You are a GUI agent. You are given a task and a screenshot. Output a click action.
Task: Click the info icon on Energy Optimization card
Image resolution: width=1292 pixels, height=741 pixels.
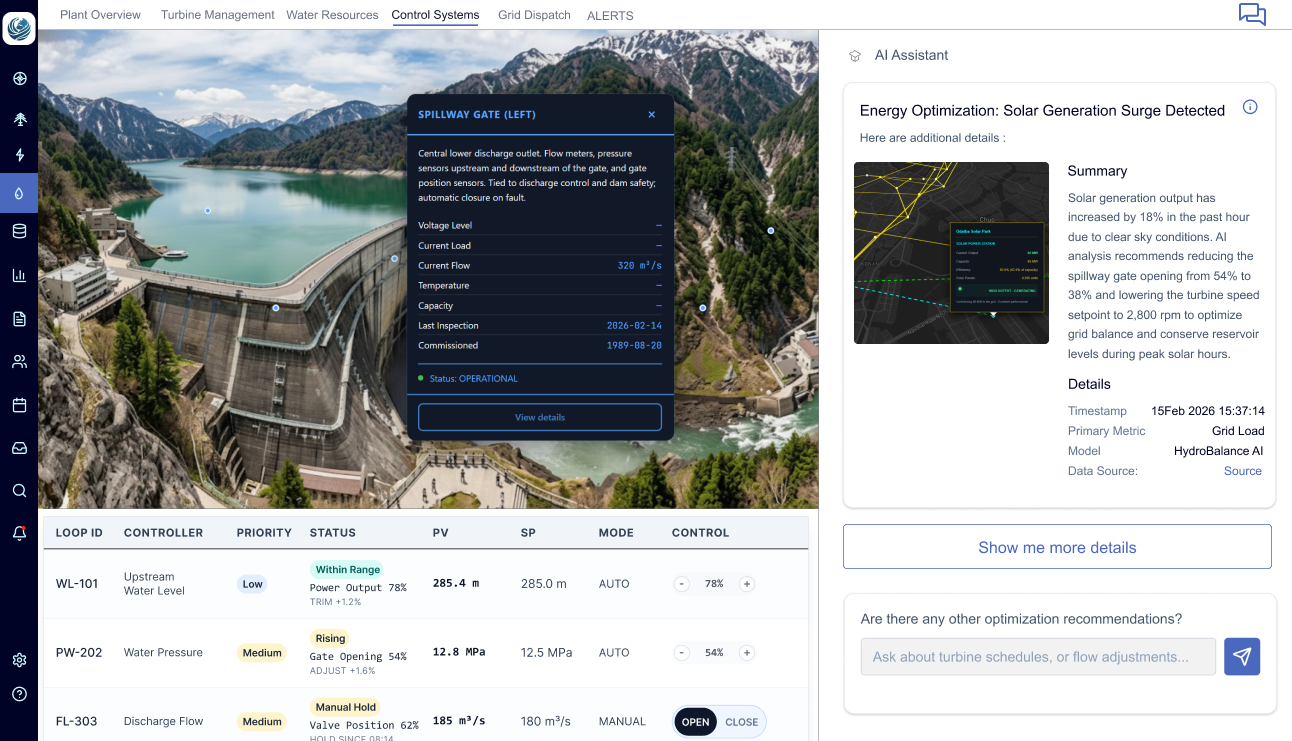click(x=1250, y=108)
